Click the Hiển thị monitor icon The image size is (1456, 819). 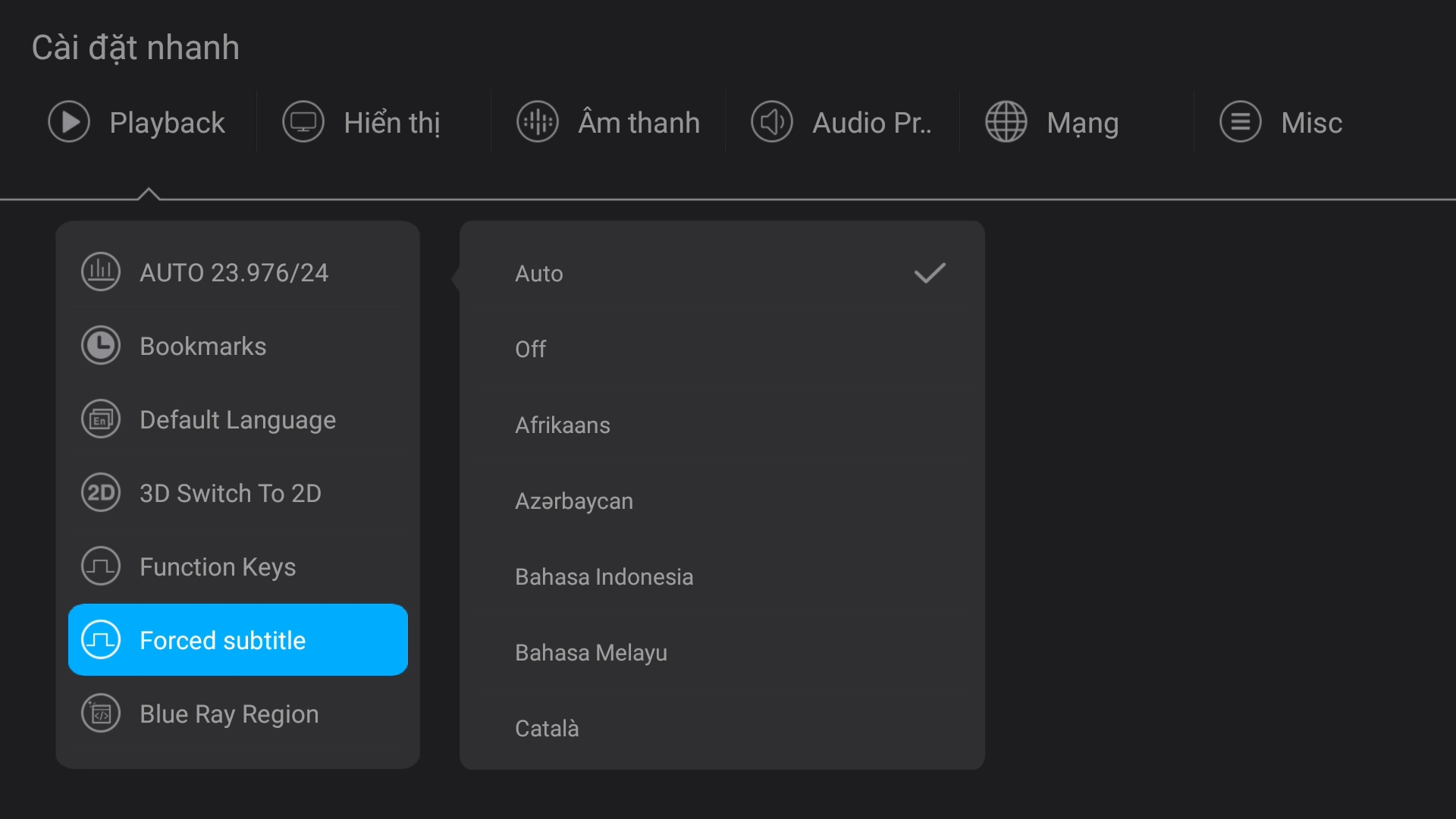(x=303, y=122)
